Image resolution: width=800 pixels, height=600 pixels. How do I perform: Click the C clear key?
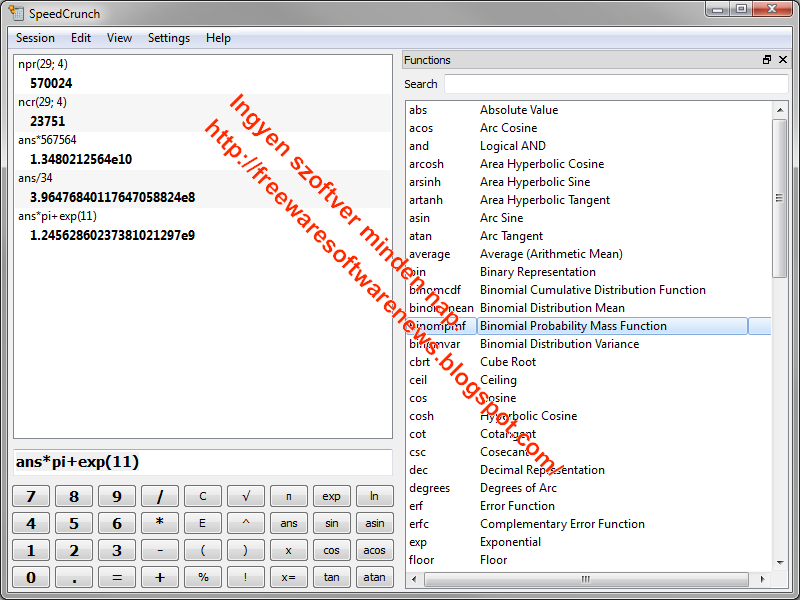203,496
